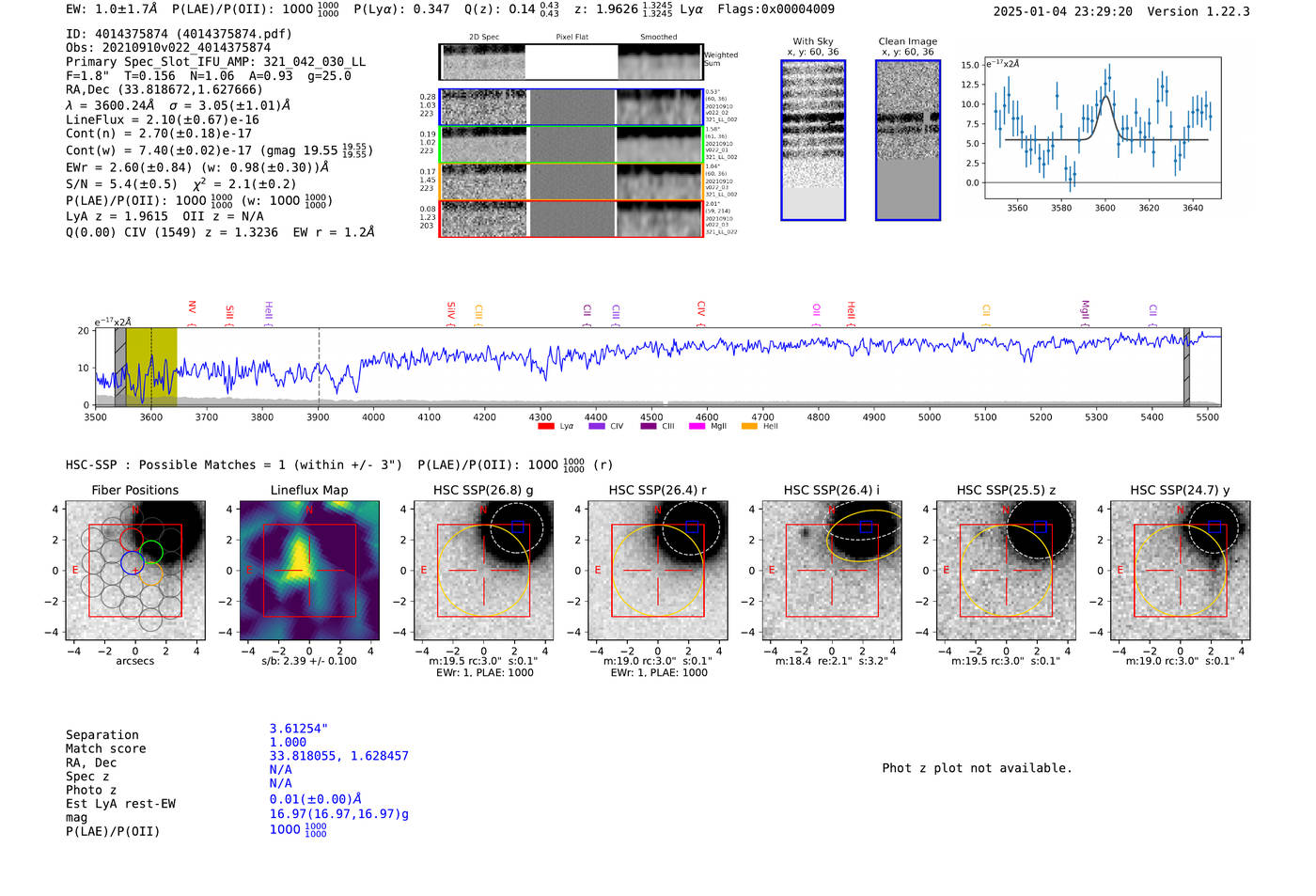Click the With Sky image cutout

point(813,140)
